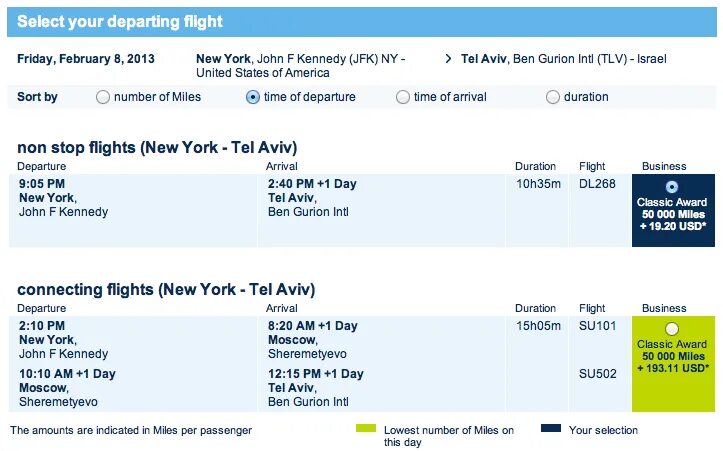Click flight number DL268

tap(596, 184)
